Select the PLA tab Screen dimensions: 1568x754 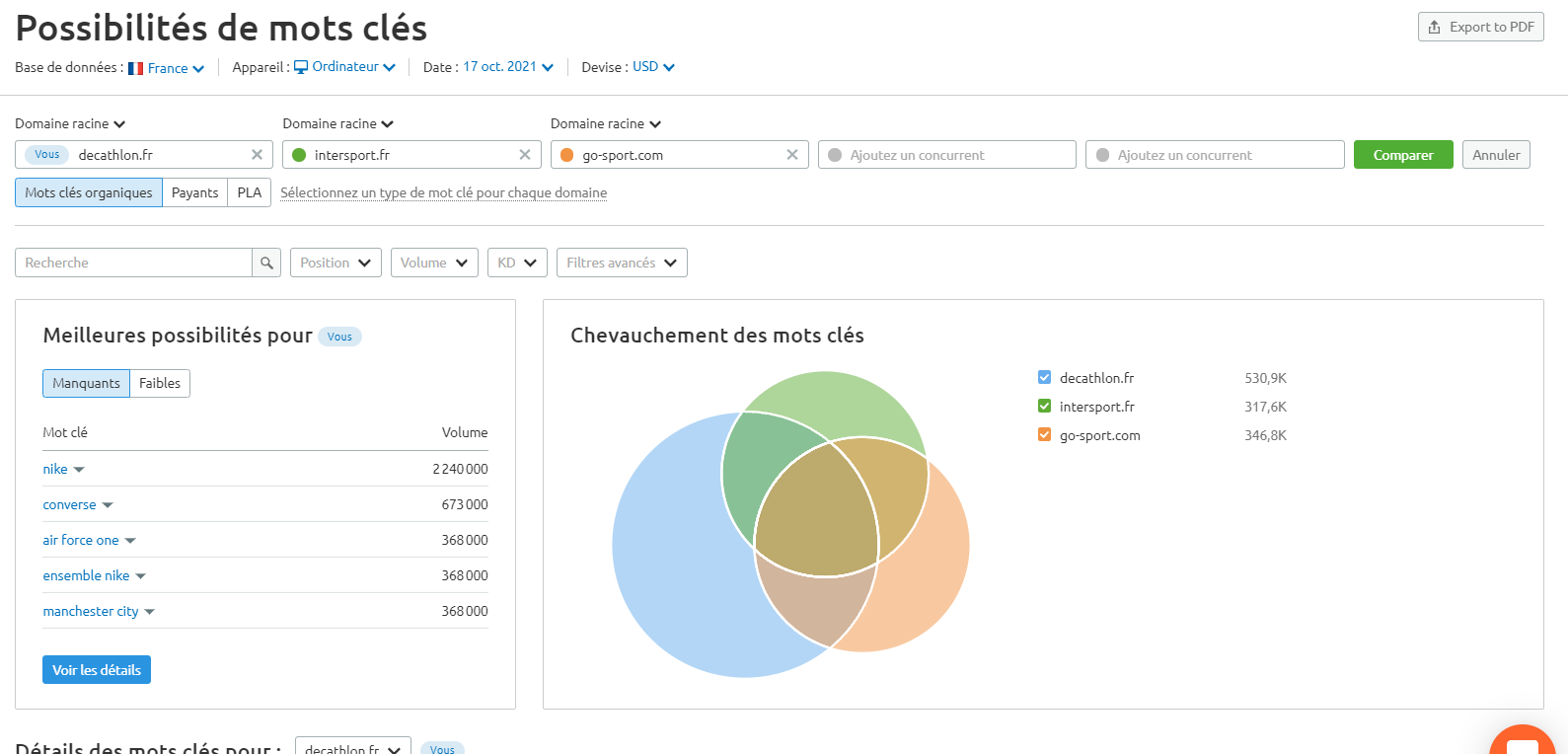tap(250, 192)
